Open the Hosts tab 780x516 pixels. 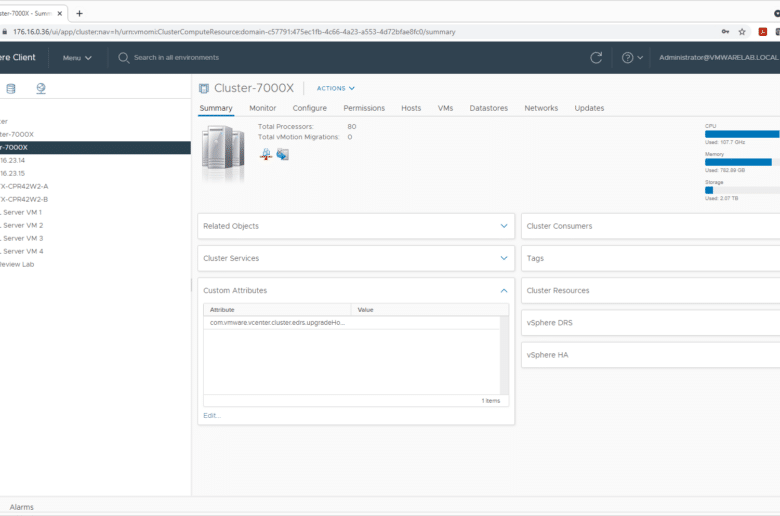pos(411,108)
